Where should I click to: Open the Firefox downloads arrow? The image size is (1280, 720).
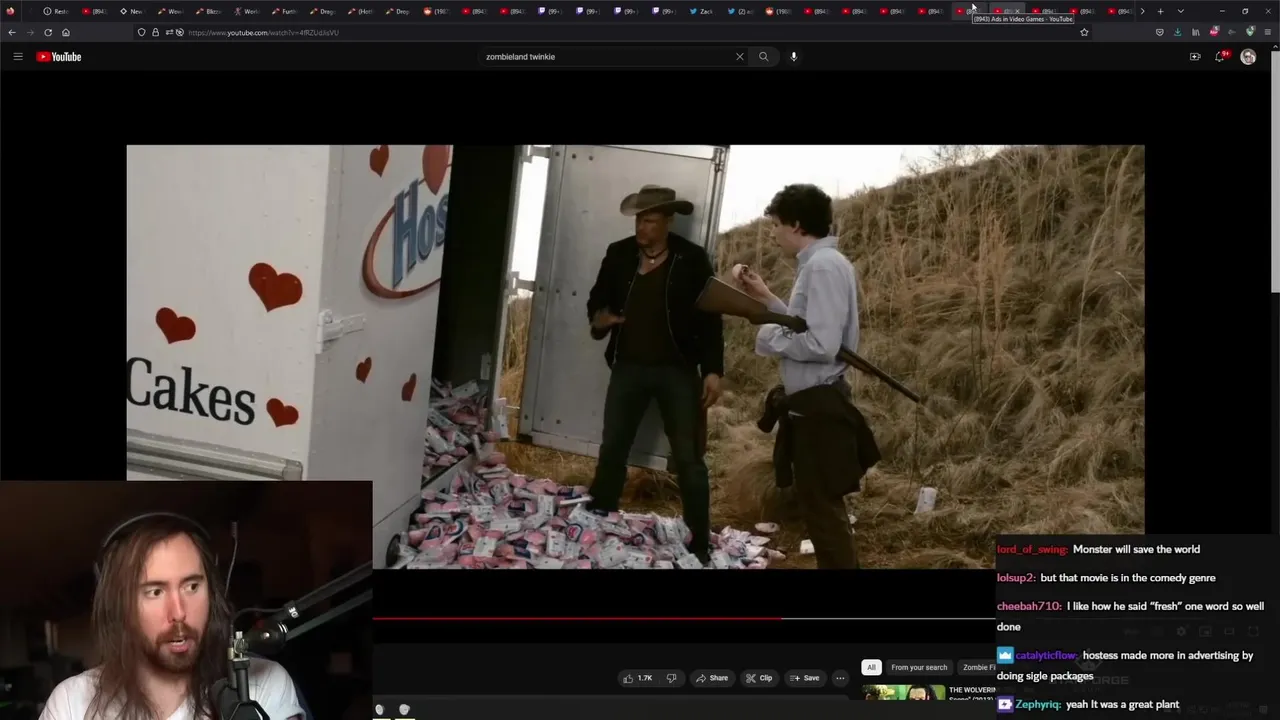coord(1177,32)
